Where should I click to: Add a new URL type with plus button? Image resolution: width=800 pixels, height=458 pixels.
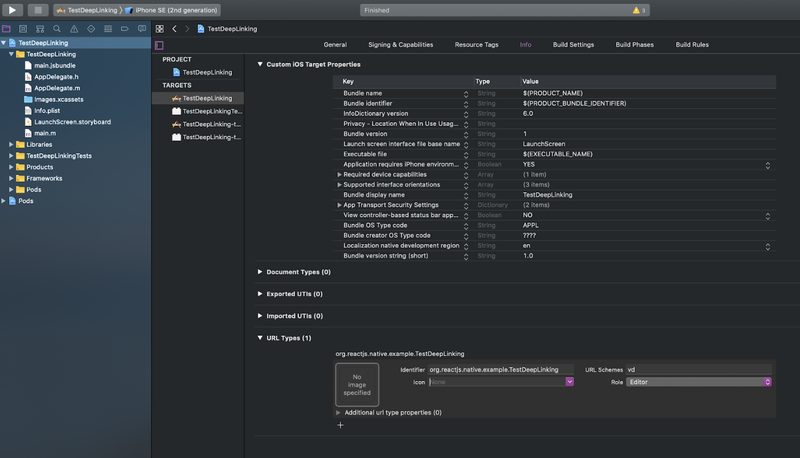(340, 425)
